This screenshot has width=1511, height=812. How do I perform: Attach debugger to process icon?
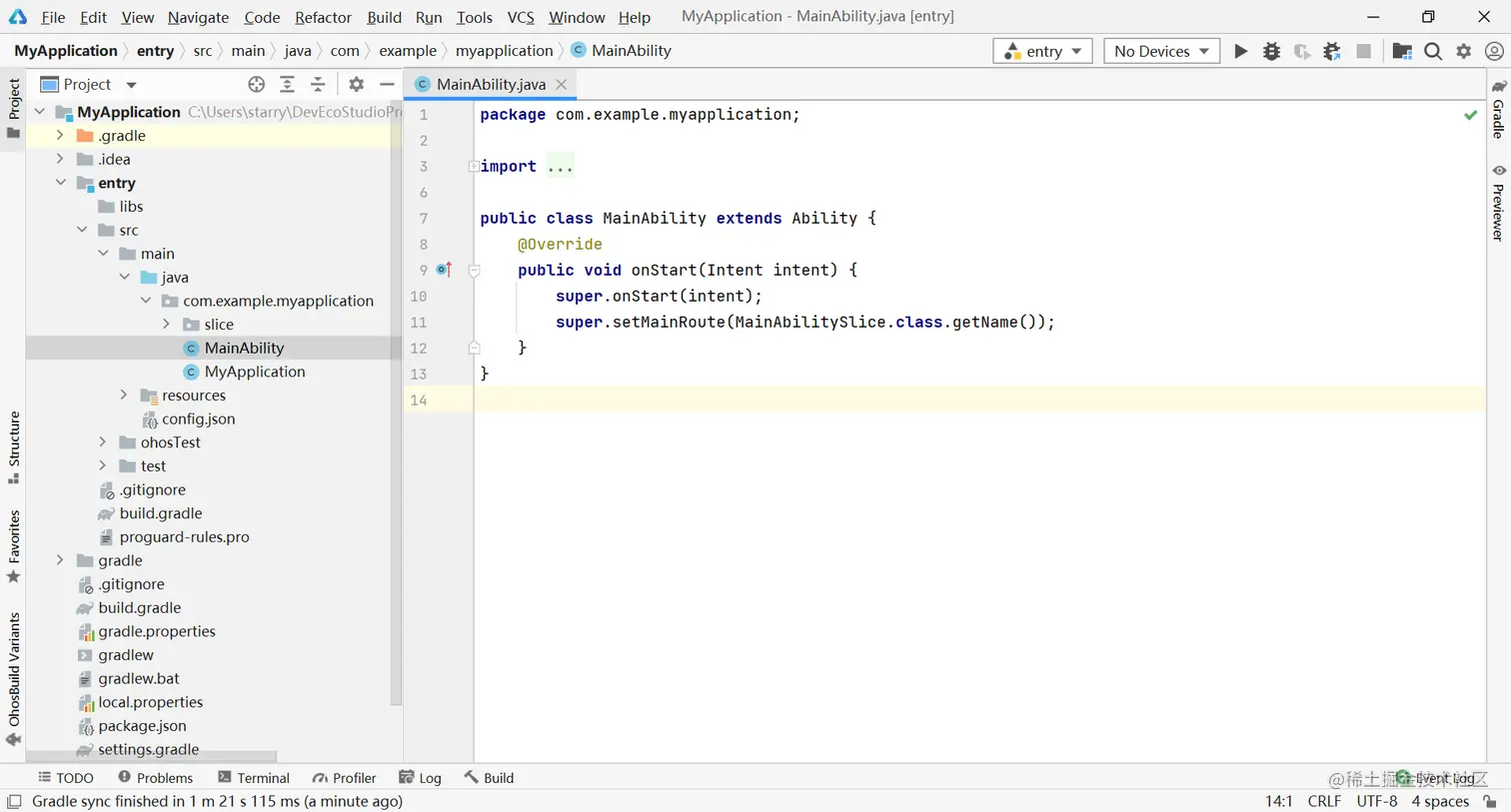tap(1332, 51)
